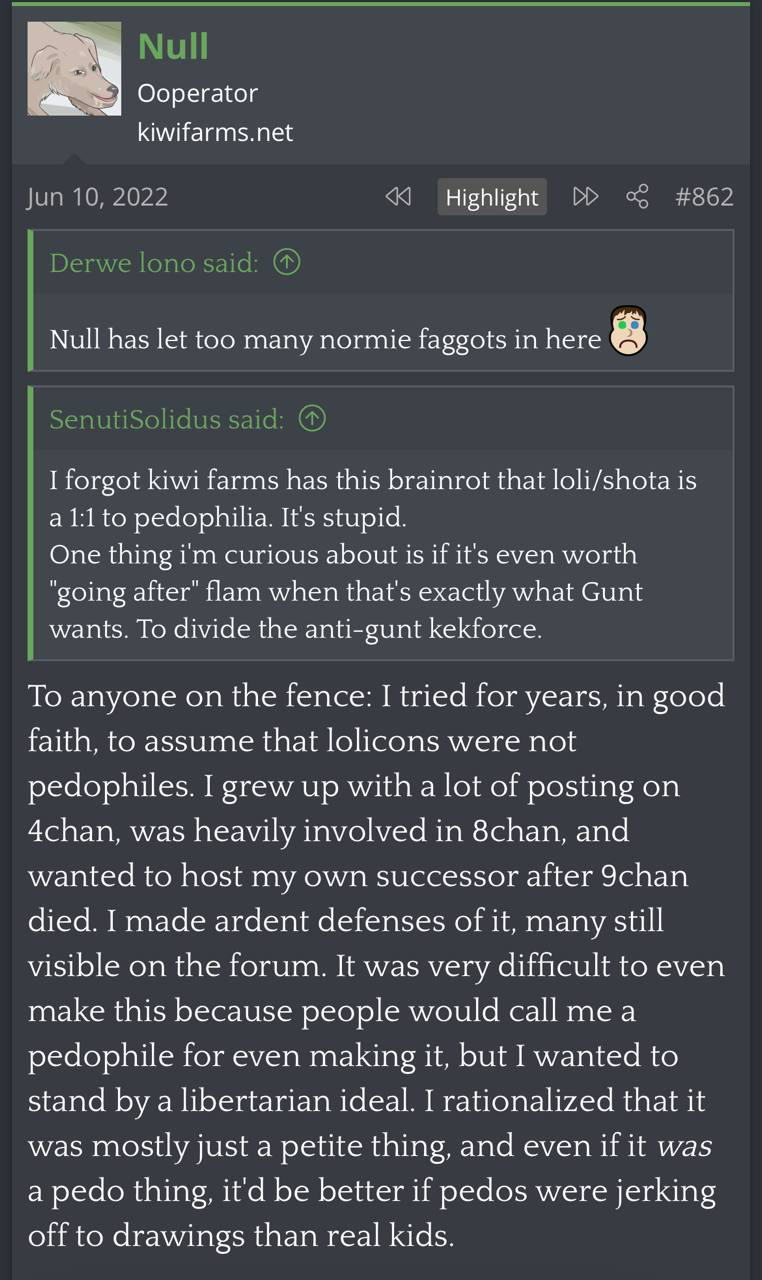The height and width of the screenshot is (1280, 762).
Task: Open the post number #862 permalink
Action: (704, 196)
